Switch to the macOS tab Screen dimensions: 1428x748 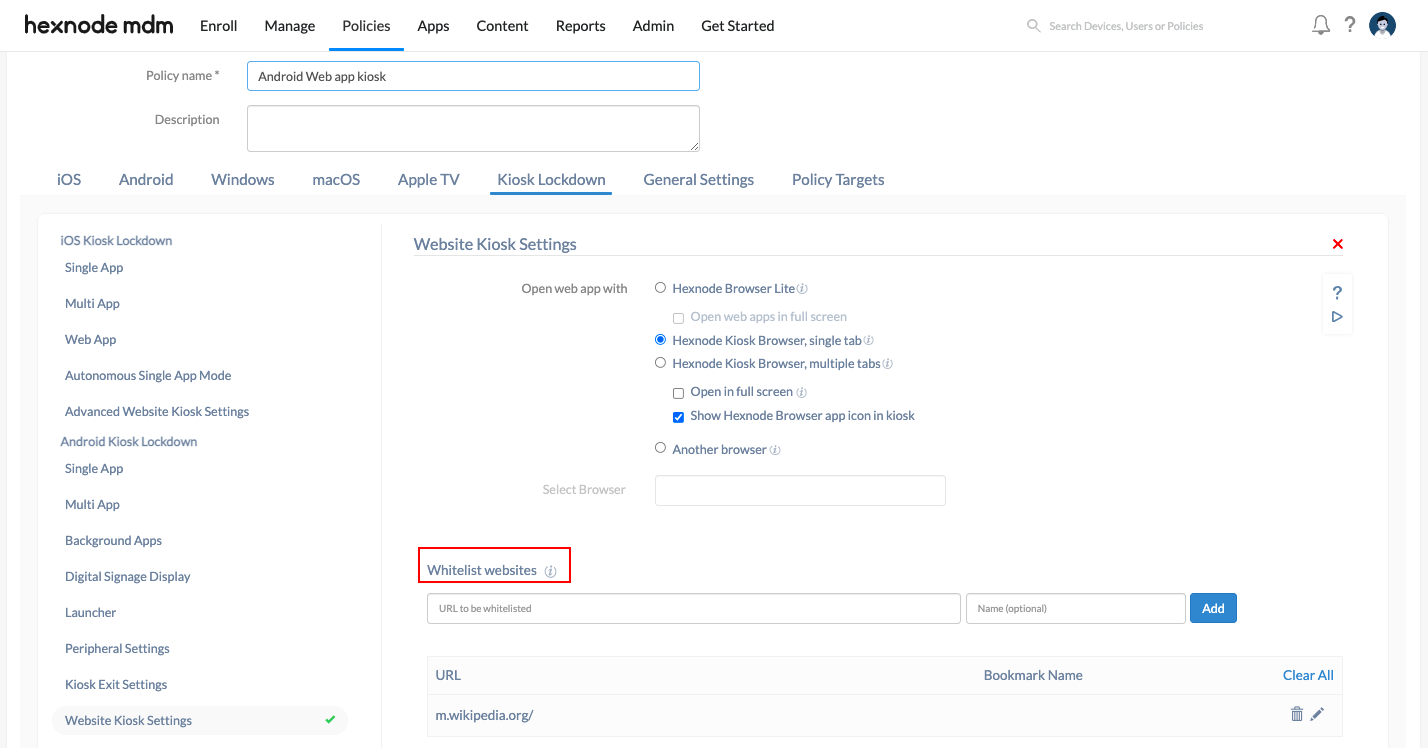(x=336, y=180)
